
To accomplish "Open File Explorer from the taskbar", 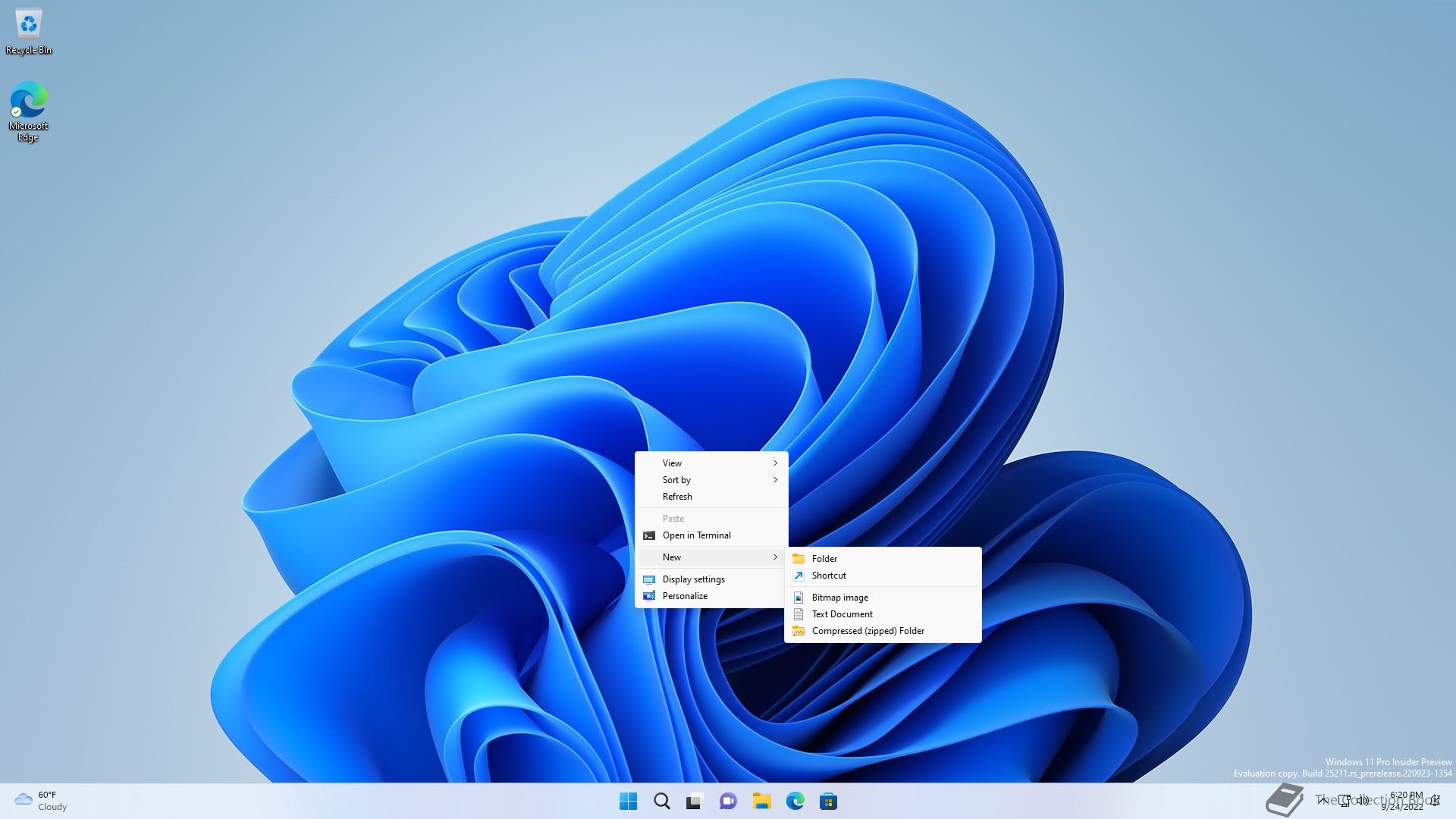I will click(x=761, y=801).
